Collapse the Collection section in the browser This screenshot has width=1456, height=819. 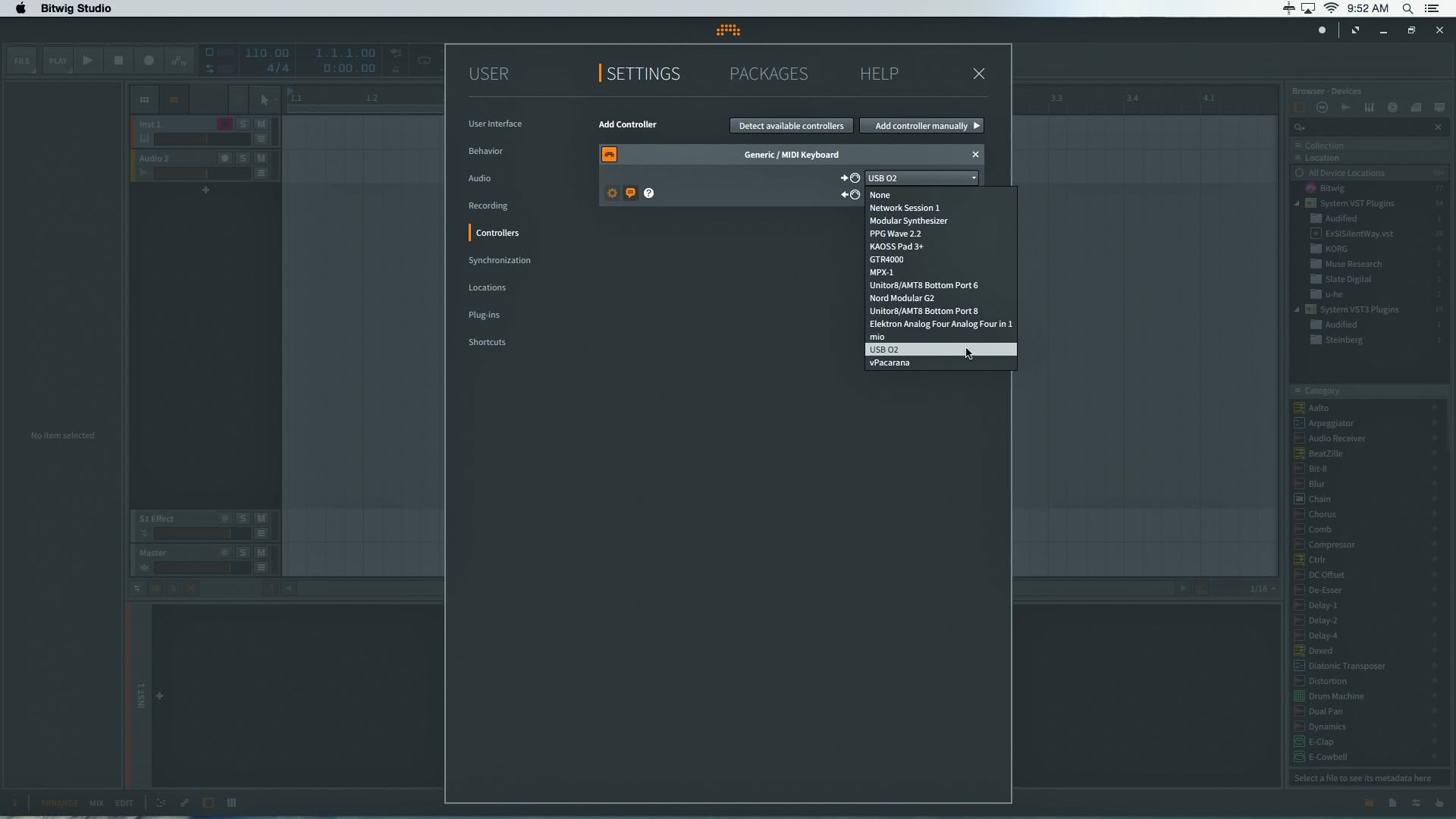[1298, 146]
